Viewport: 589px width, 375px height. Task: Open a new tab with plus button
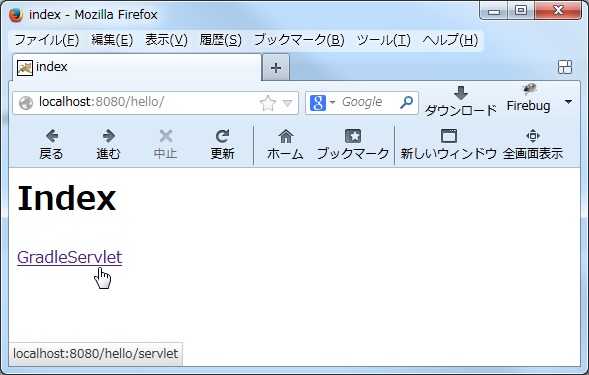tap(276, 68)
